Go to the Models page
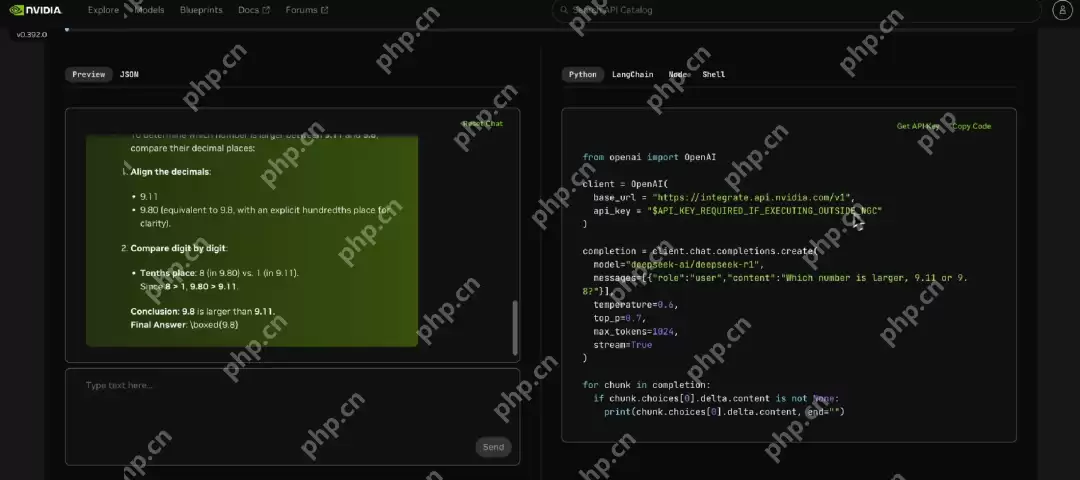The width and height of the screenshot is (1080, 480). tap(149, 10)
